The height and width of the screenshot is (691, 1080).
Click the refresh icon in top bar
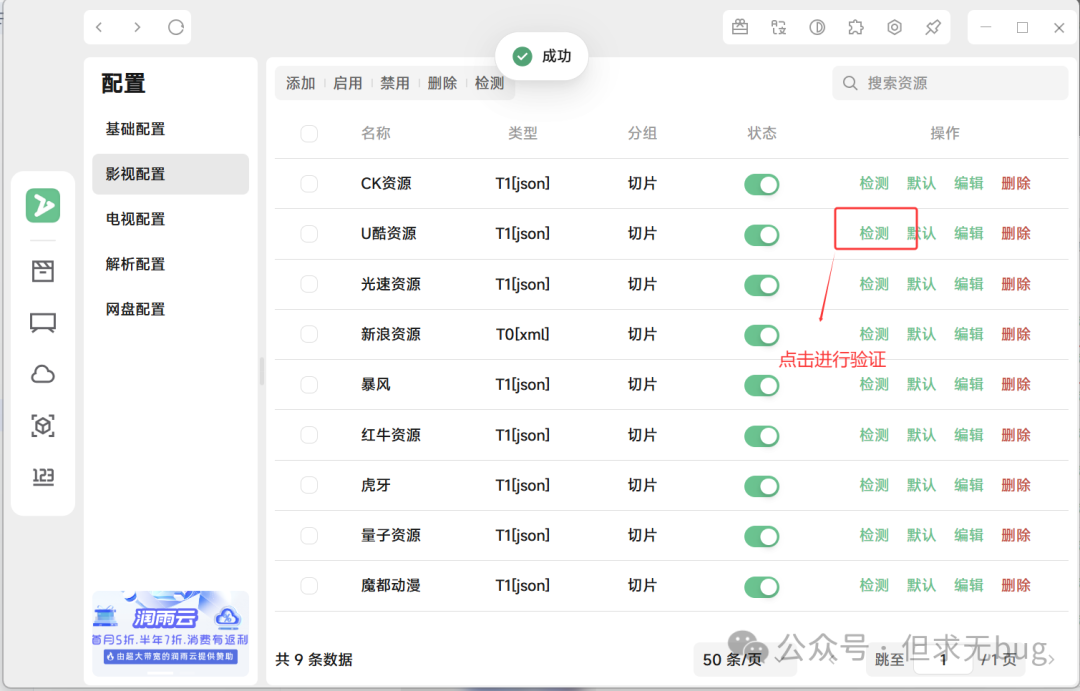pyautogui.click(x=176, y=28)
